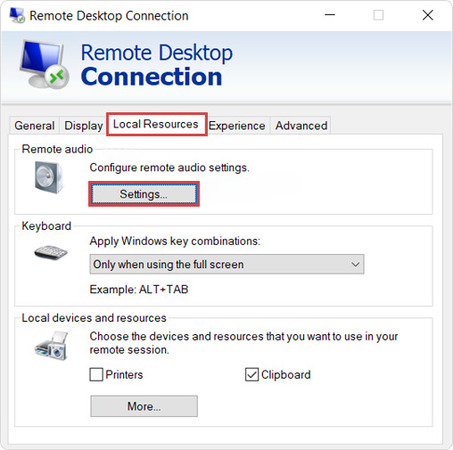This screenshot has height=450, width=453.
Task: Click the remote audio speaker icon
Action: tap(49, 177)
